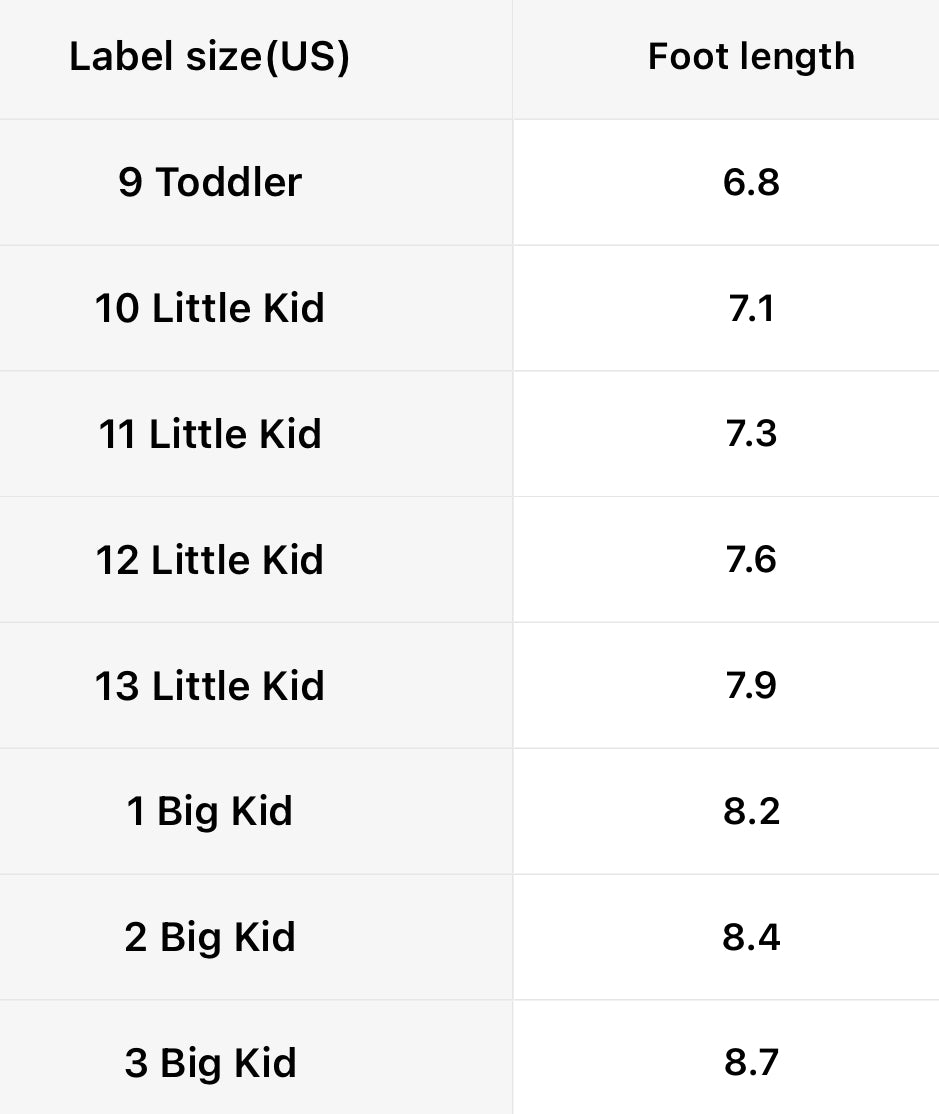Pick the "13 Little Kid" label
This screenshot has height=1114, width=939.
point(209,686)
